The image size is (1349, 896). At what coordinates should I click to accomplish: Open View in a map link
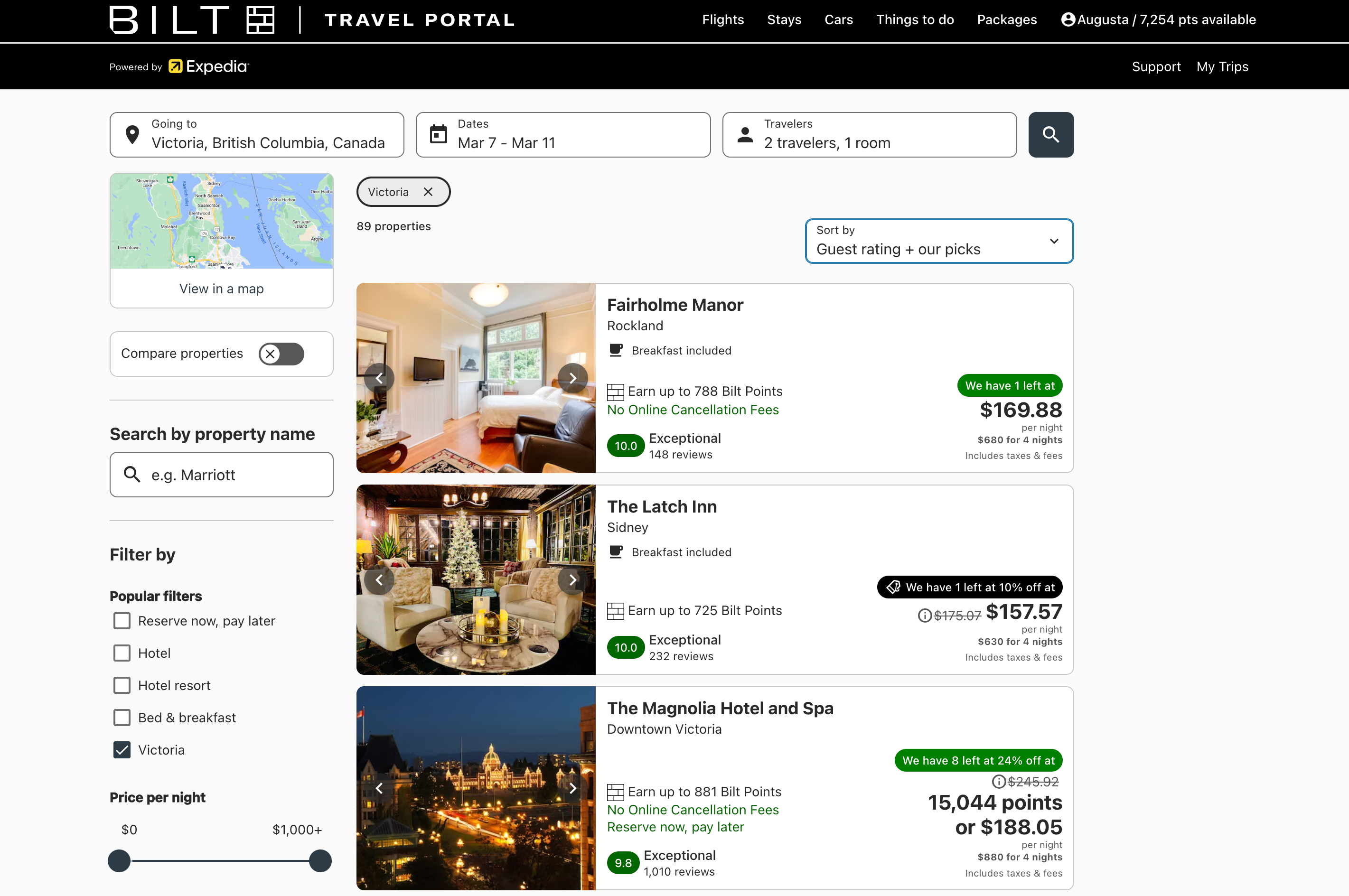(221, 289)
